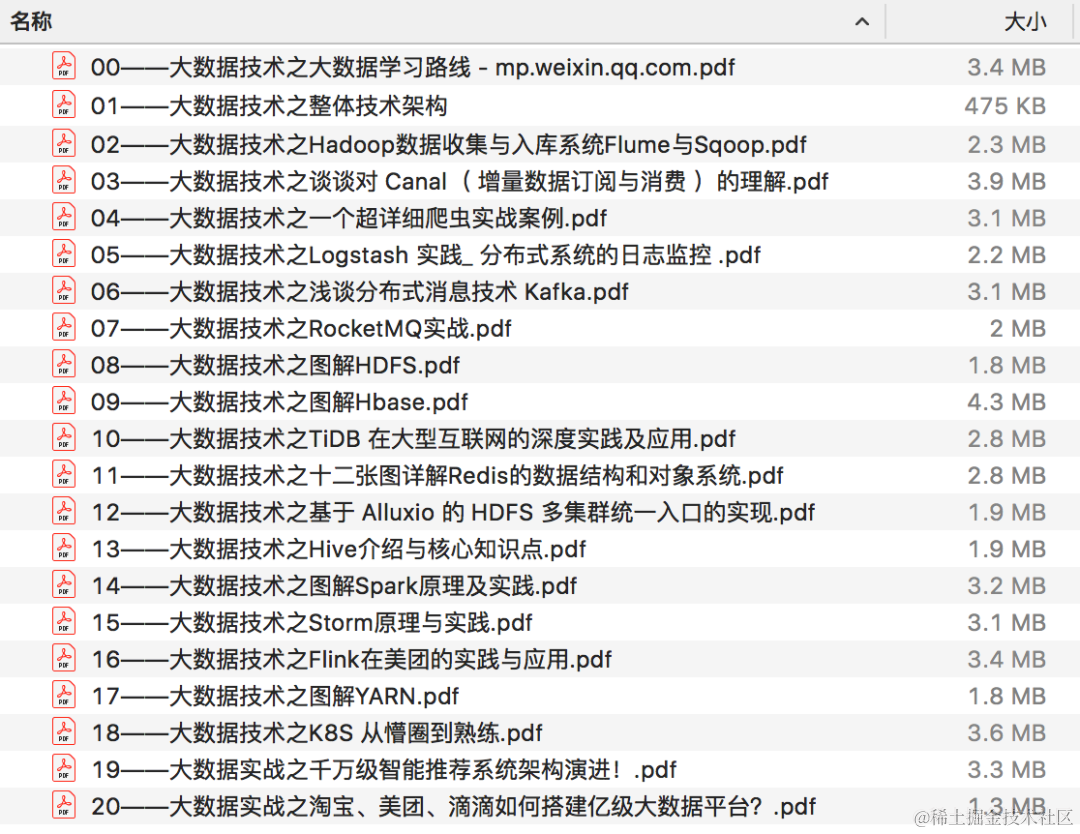
Task: Click the PDF icon of 13 Hive file
Action: point(63,548)
